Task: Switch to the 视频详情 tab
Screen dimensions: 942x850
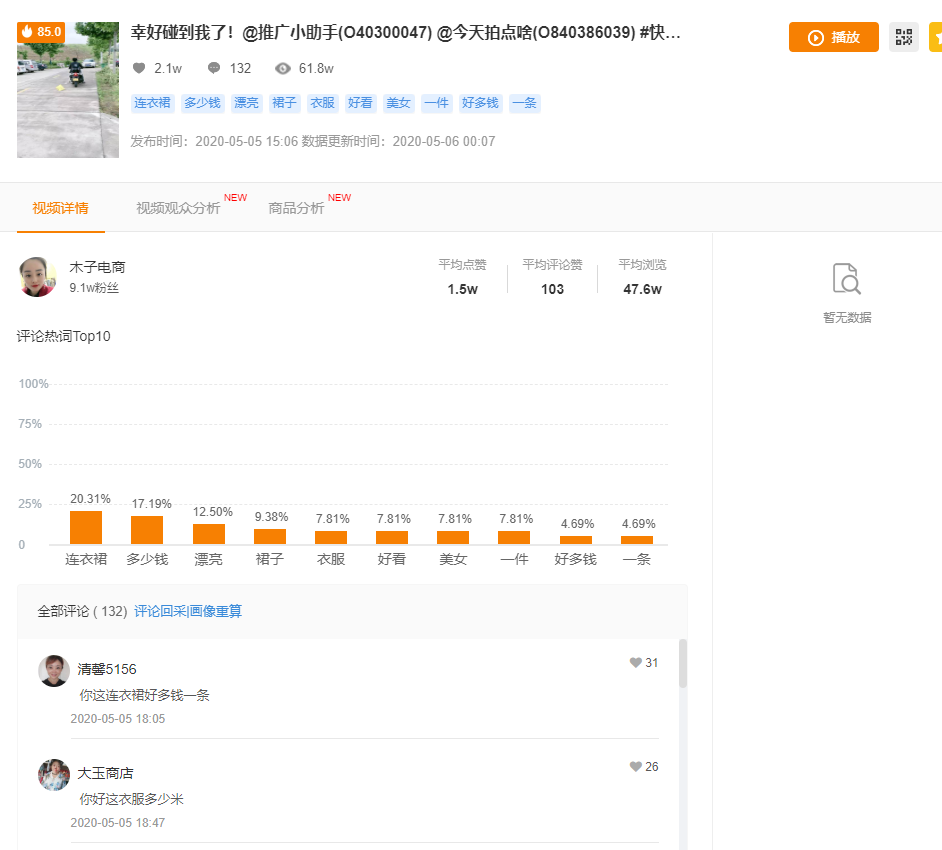Action: pos(61,208)
